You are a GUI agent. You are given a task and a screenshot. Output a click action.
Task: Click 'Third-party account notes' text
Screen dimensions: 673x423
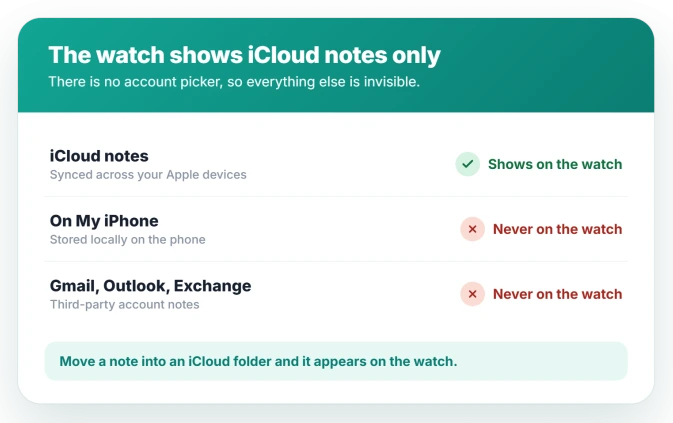[124, 304]
